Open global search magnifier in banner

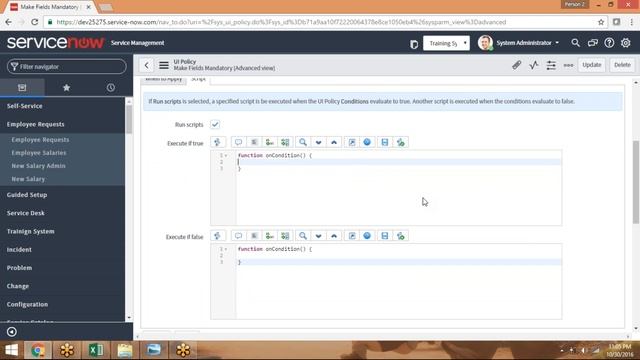[576, 42]
